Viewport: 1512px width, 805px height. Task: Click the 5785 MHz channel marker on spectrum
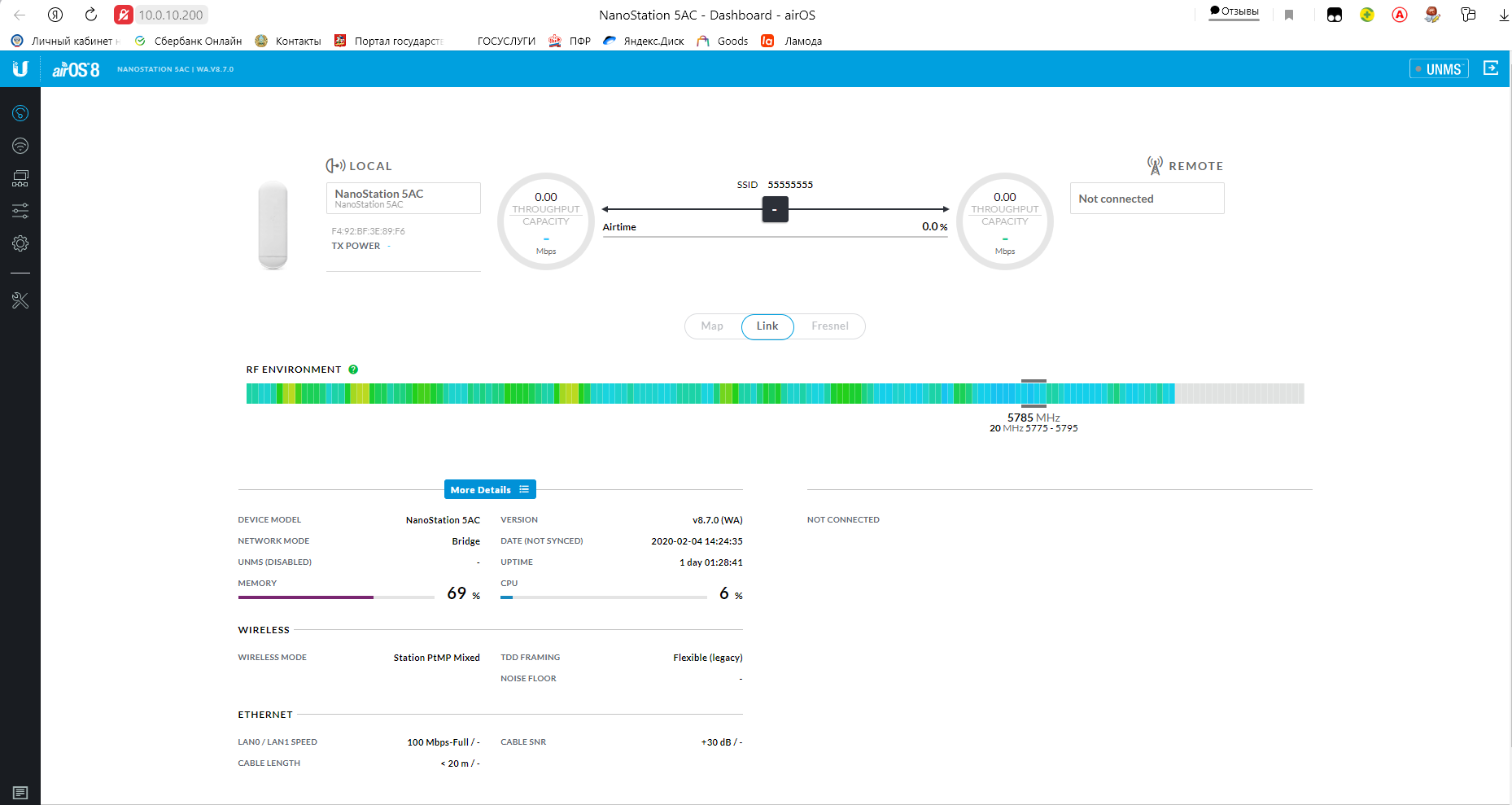coord(1033,393)
